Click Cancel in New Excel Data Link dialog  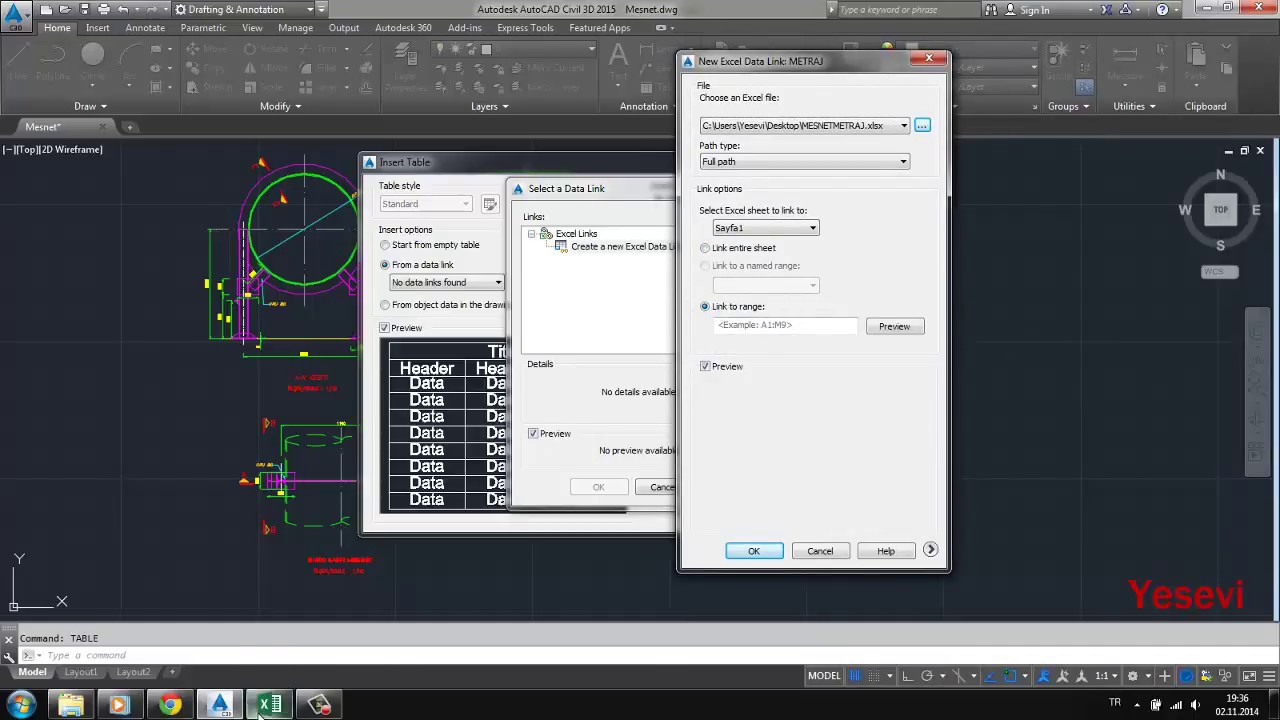pos(820,551)
